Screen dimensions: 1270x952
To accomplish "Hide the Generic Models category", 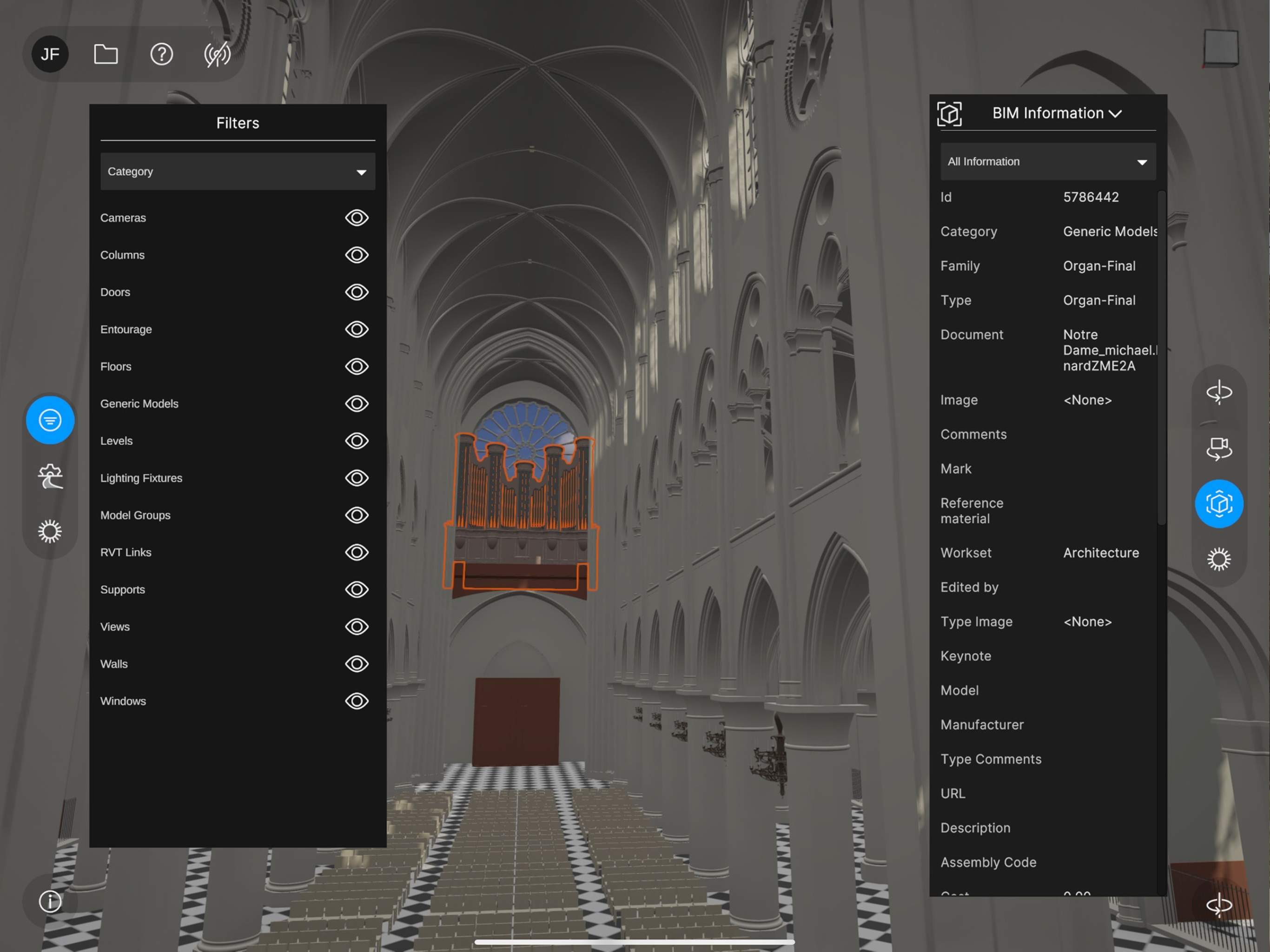I will point(357,403).
